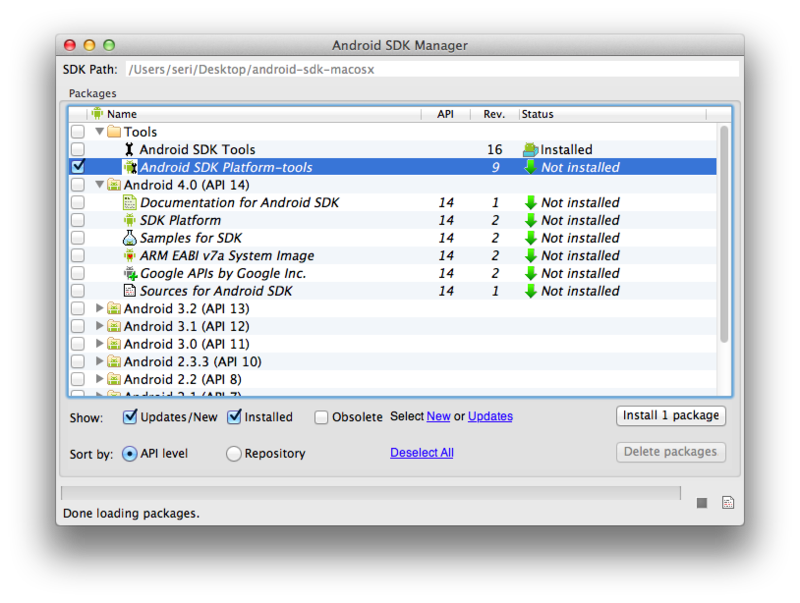Click Not installed status in Documentation row

point(580,203)
